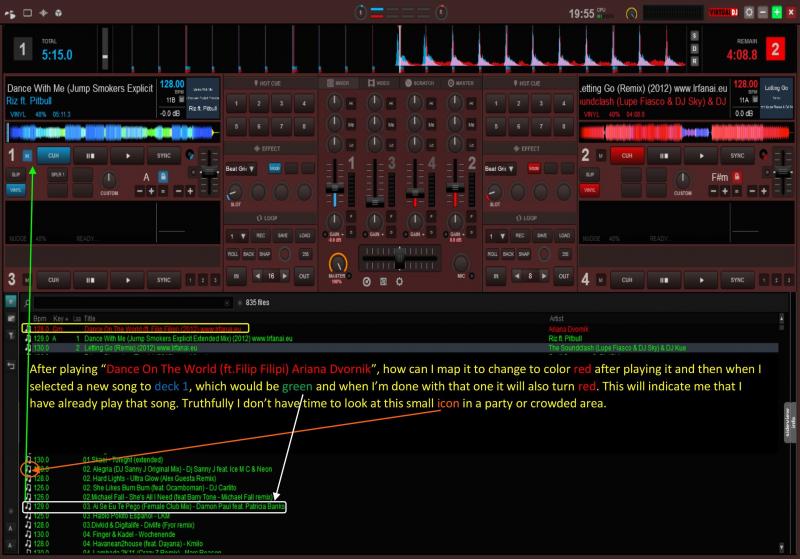Click the pause/stutter button on deck 2

click(665, 156)
